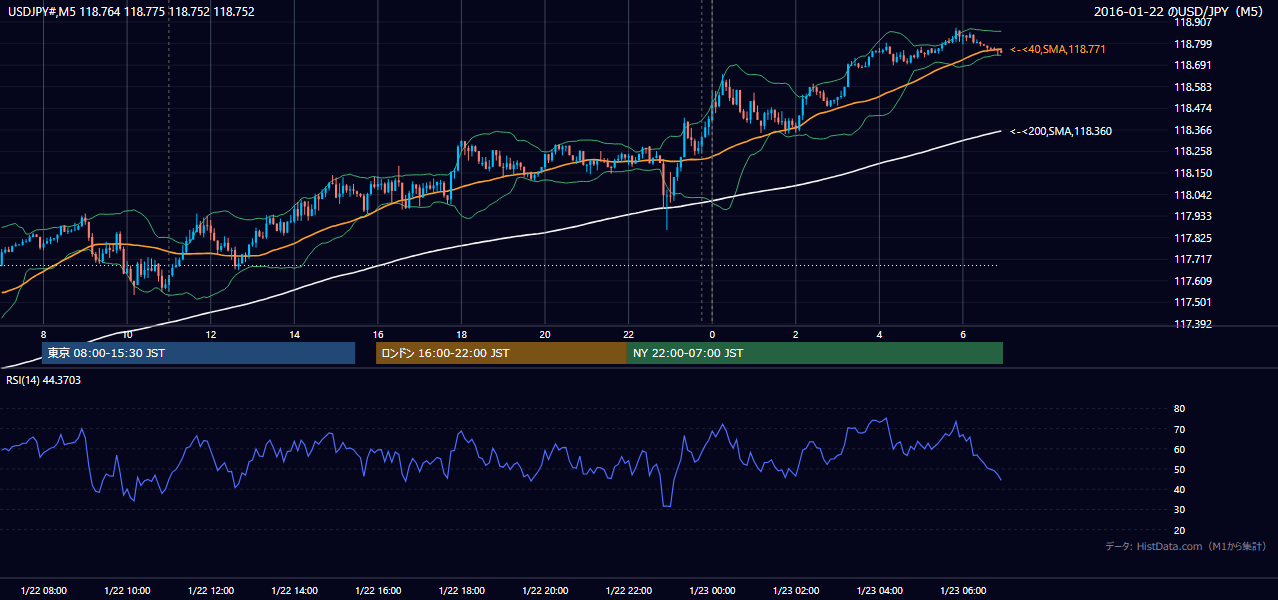Image resolution: width=1278 pixels, height=600 pixels.
Task: Click price level 117.392 on the axis
Action: pos(1192,324)
